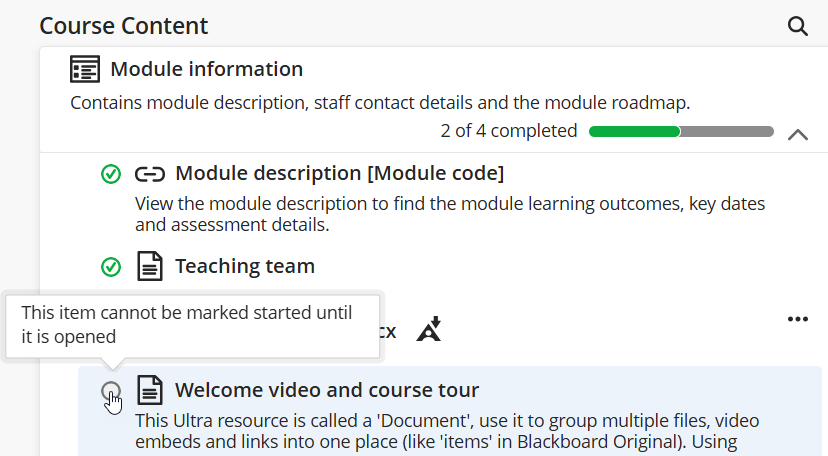Open the three-dot more options menu
828x456 pixels.
(797, 319)
